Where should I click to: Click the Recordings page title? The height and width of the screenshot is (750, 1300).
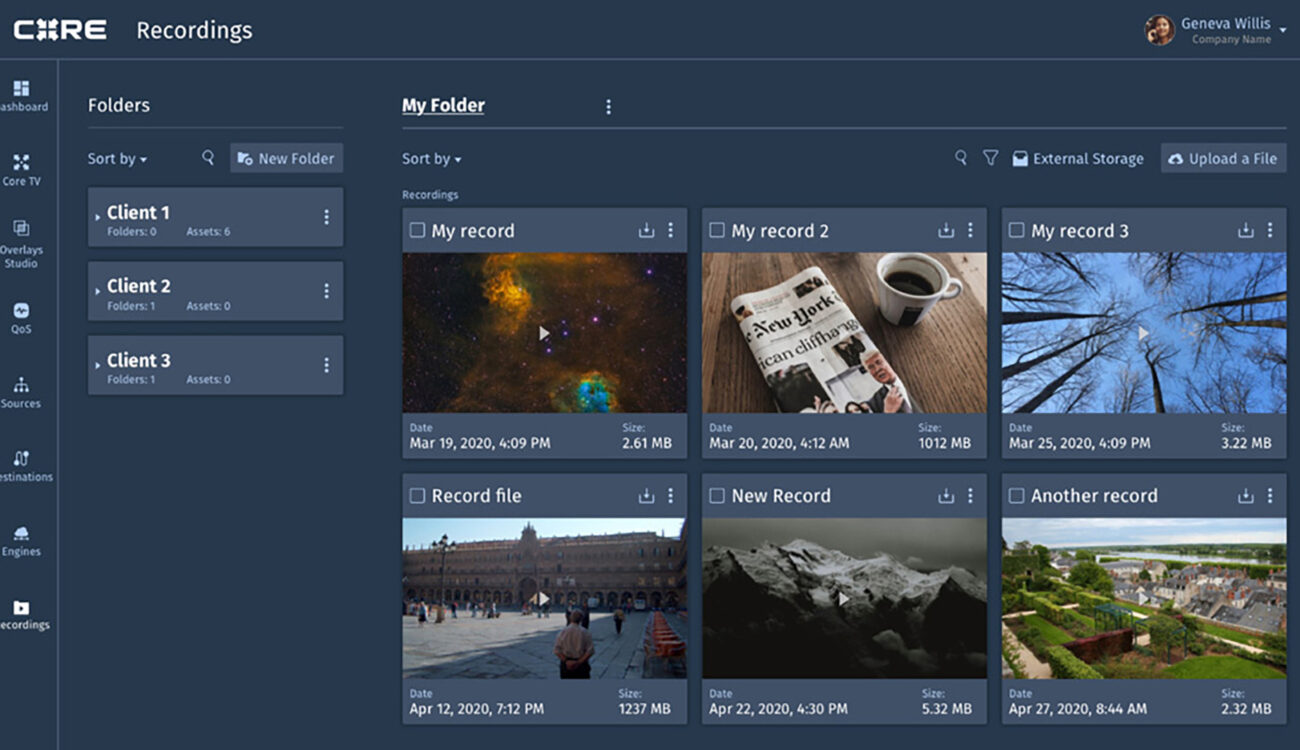coord(194,31)
